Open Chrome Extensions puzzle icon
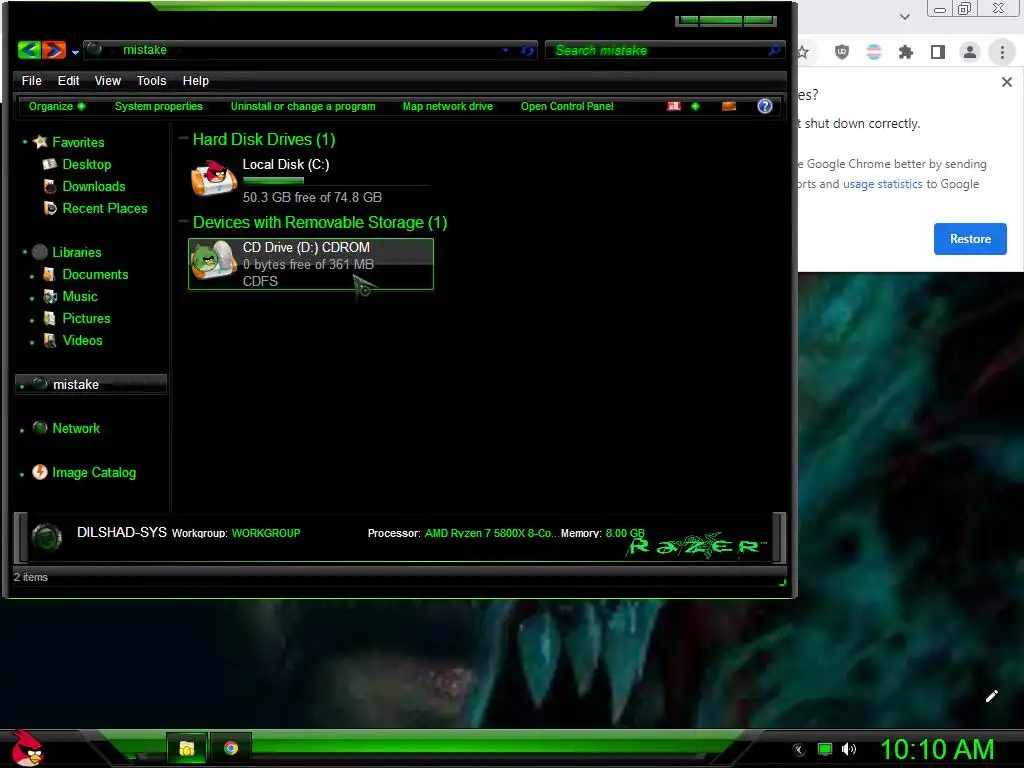The height and width of the screenshot is (768, 1024). tap(905, 52)
